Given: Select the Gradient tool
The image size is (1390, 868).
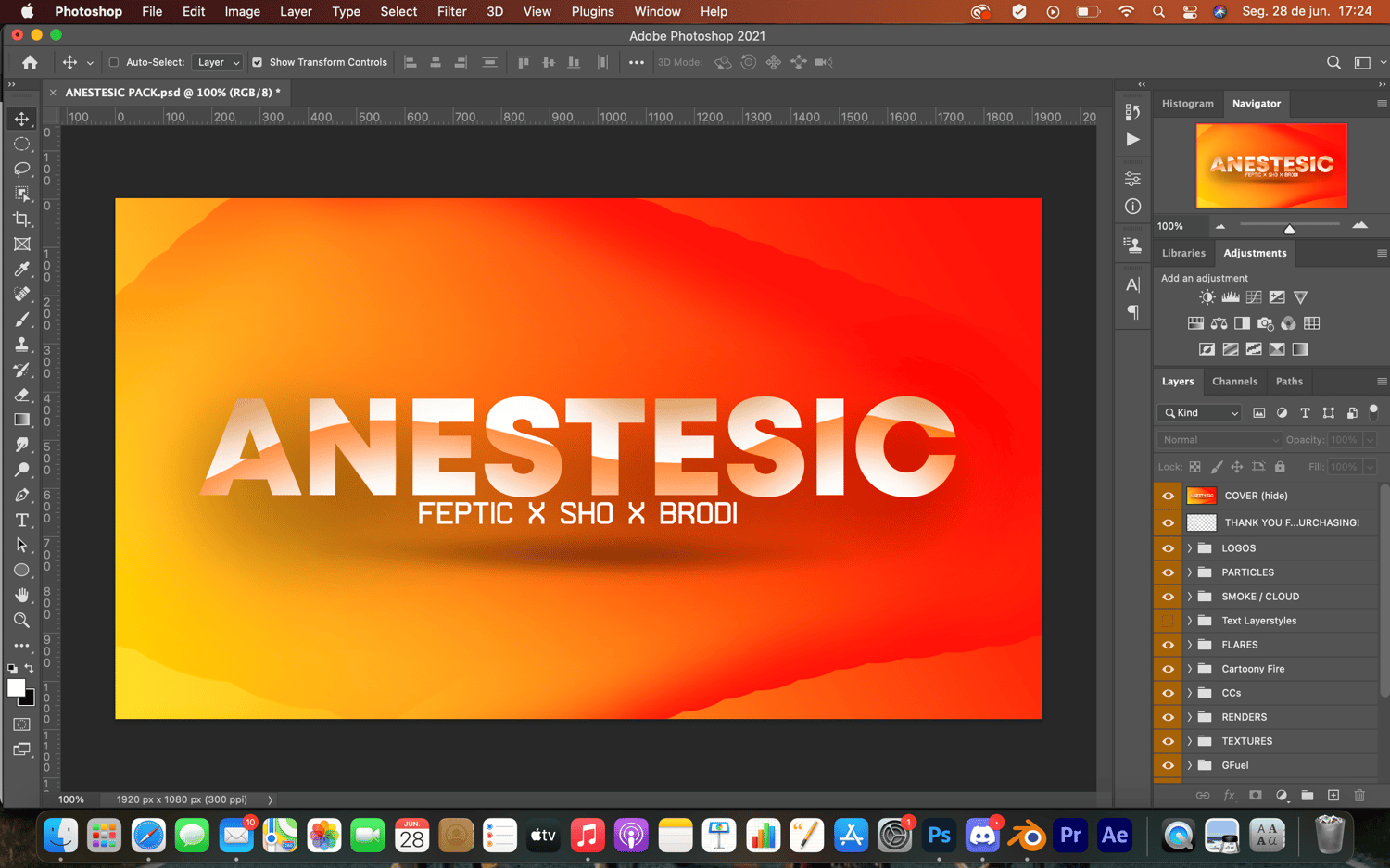Looking at the screenshot, I should (x=22, y=420).
